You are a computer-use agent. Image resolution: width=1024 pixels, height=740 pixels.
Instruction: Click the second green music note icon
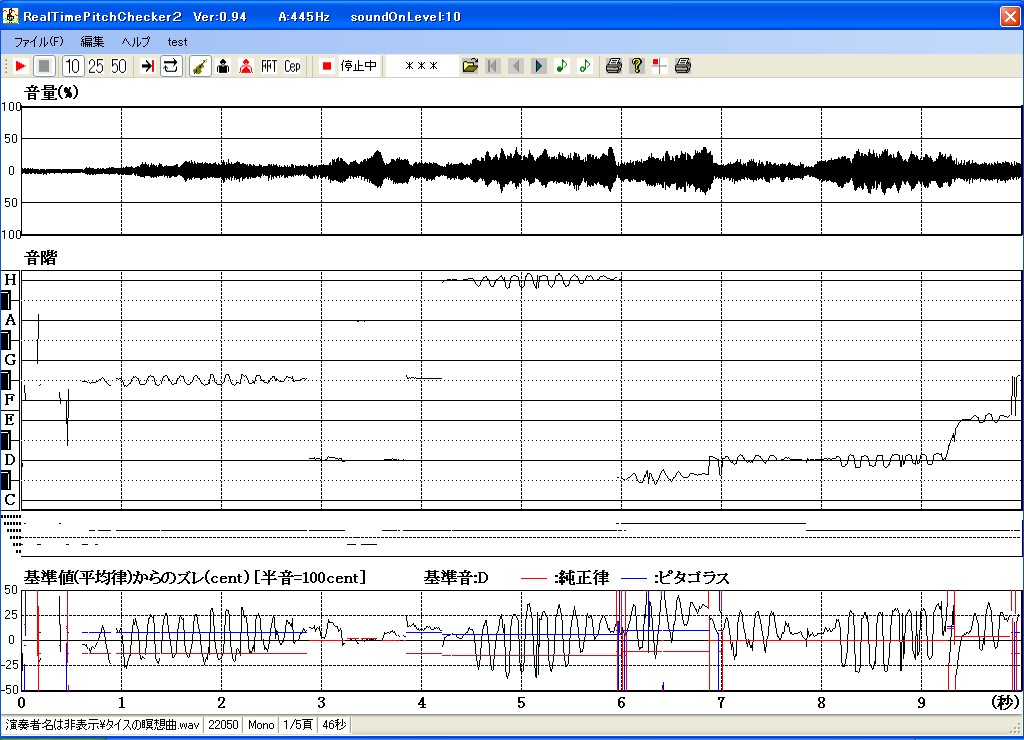(x=584, y=66)
